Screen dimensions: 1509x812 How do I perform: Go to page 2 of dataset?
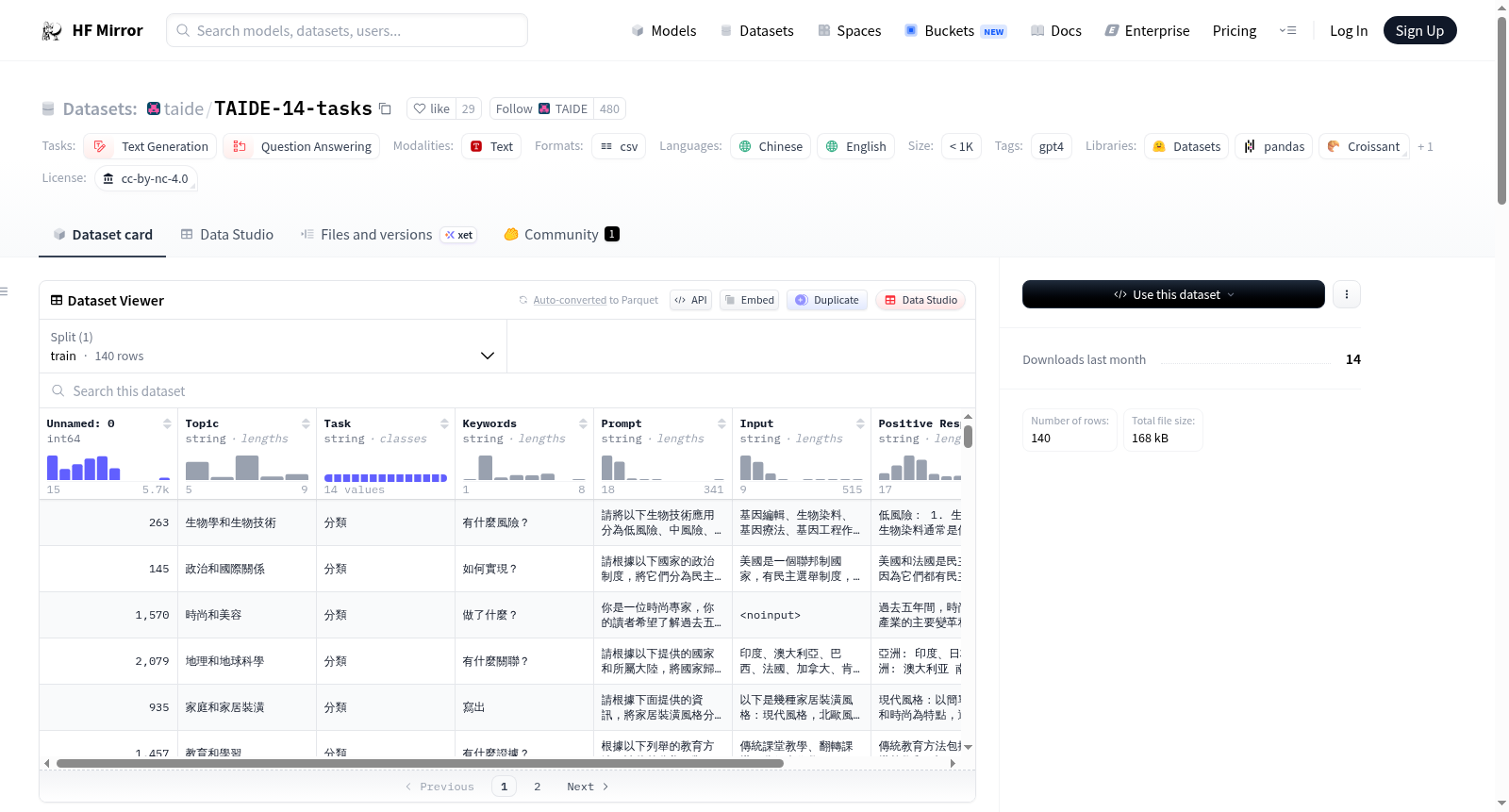point(538,787)
